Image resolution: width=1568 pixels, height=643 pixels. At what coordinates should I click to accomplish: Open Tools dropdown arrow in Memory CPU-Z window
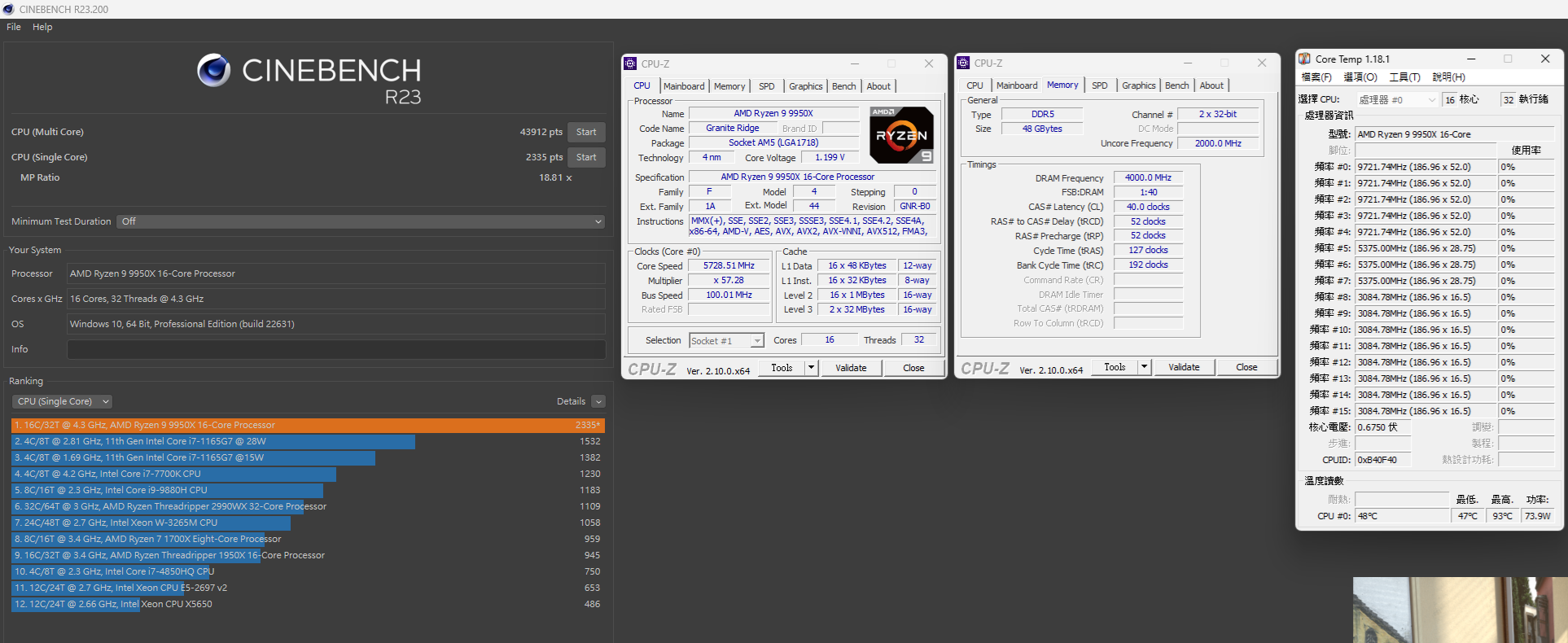(1144, 367)
